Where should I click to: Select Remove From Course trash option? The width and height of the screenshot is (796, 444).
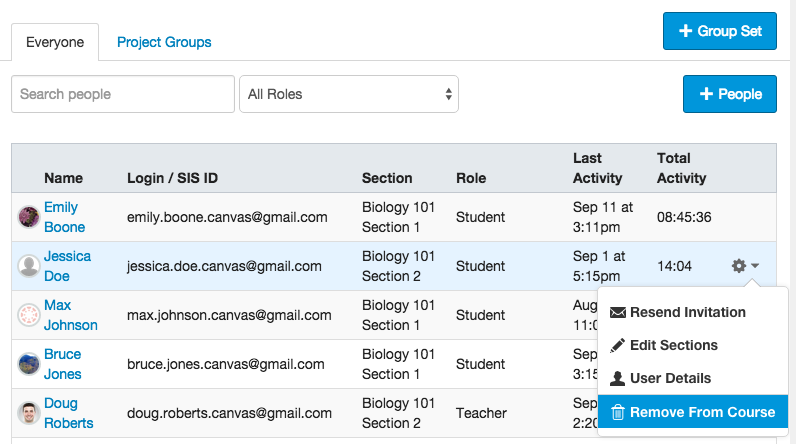pyautogui.click(x=692, y=412)
